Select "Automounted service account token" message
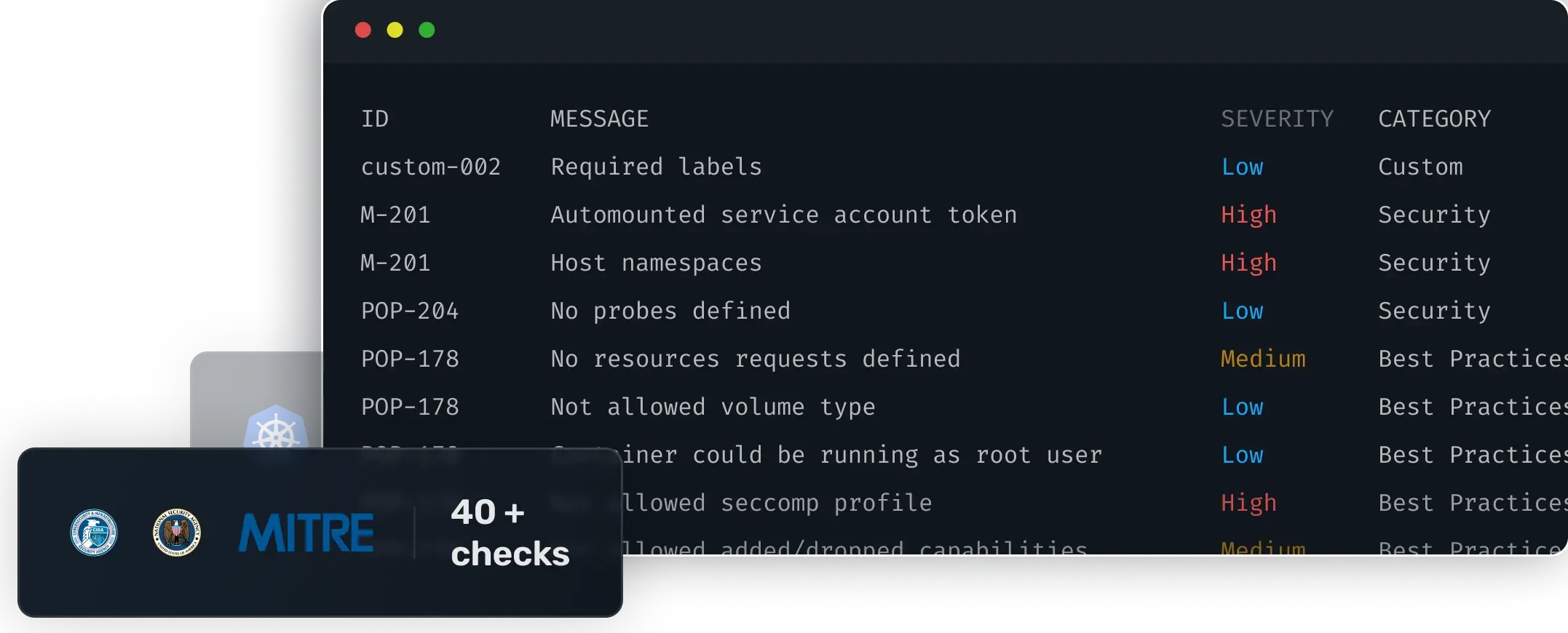This screenshot has height=633, width=1568. click(783, 215)
